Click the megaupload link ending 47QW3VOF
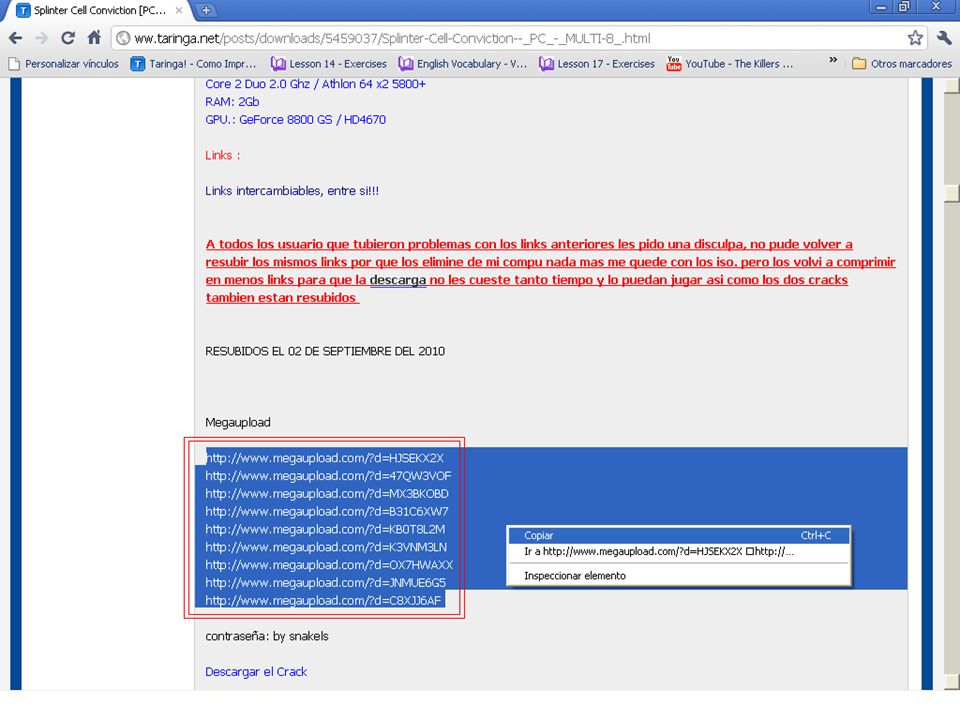The width and height of the screenshot is (960, 720). click(x=328, y=476)
